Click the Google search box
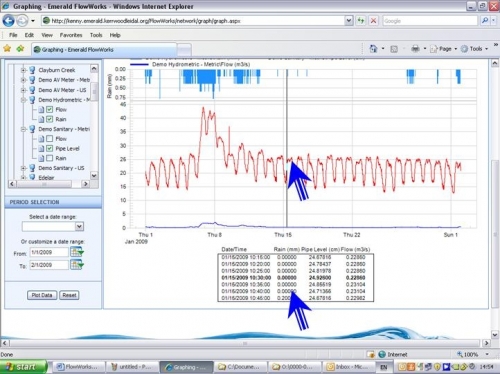 tap(430, 21)
